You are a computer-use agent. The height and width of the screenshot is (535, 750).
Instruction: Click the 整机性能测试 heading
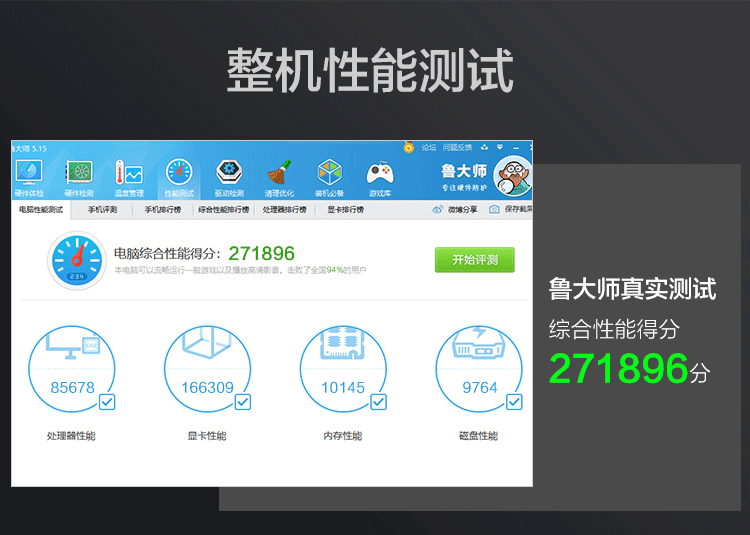(370, 70)
